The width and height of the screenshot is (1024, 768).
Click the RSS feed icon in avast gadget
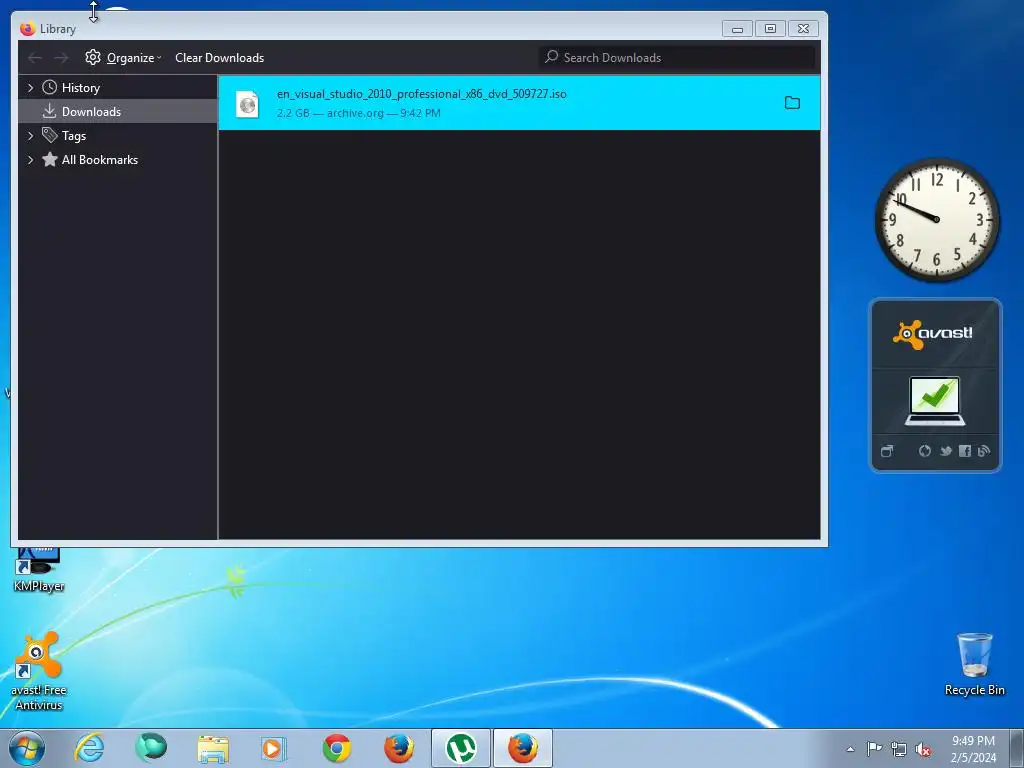tap(984, 451)
